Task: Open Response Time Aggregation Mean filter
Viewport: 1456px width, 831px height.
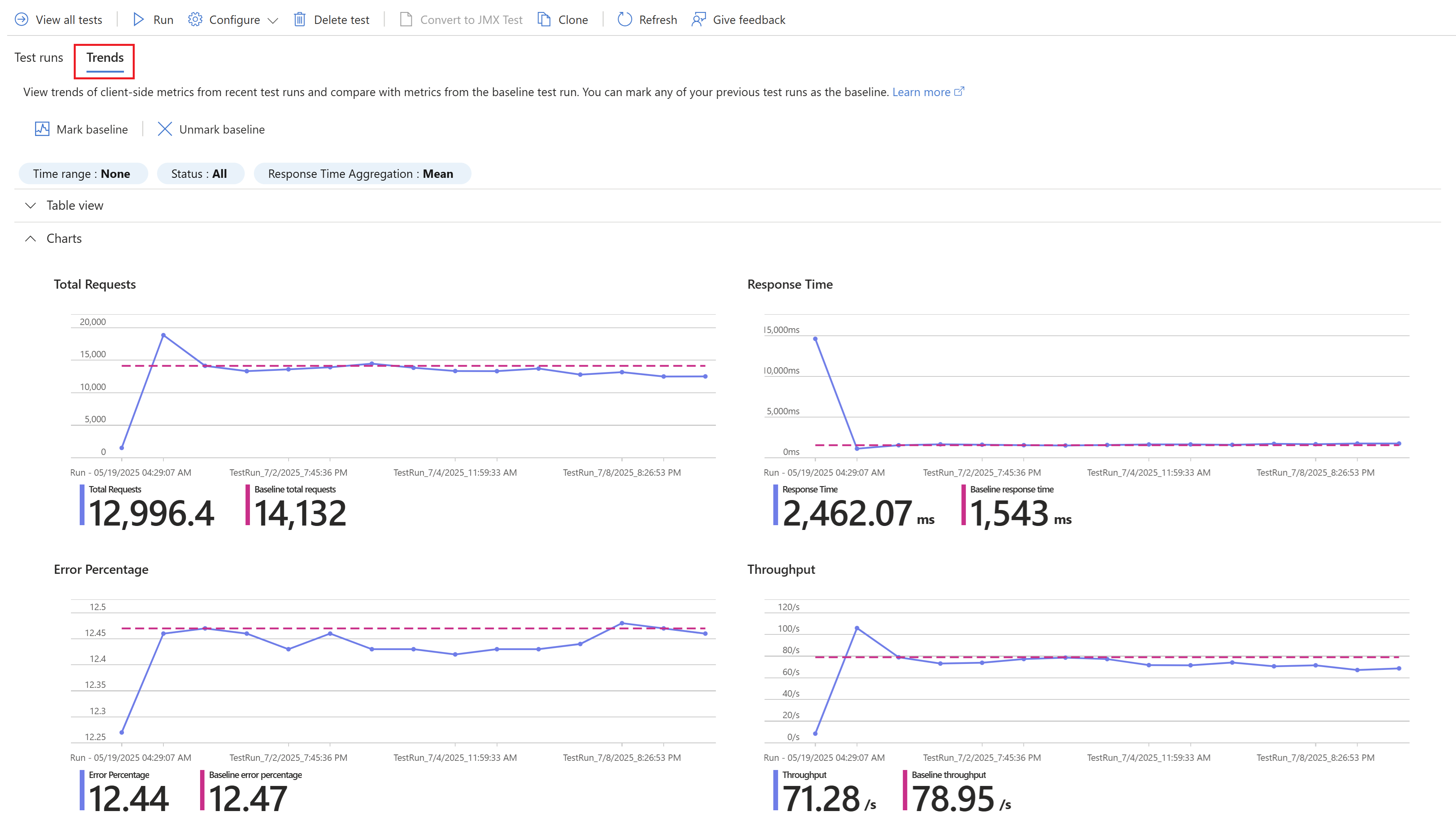Action: [361, 173]
